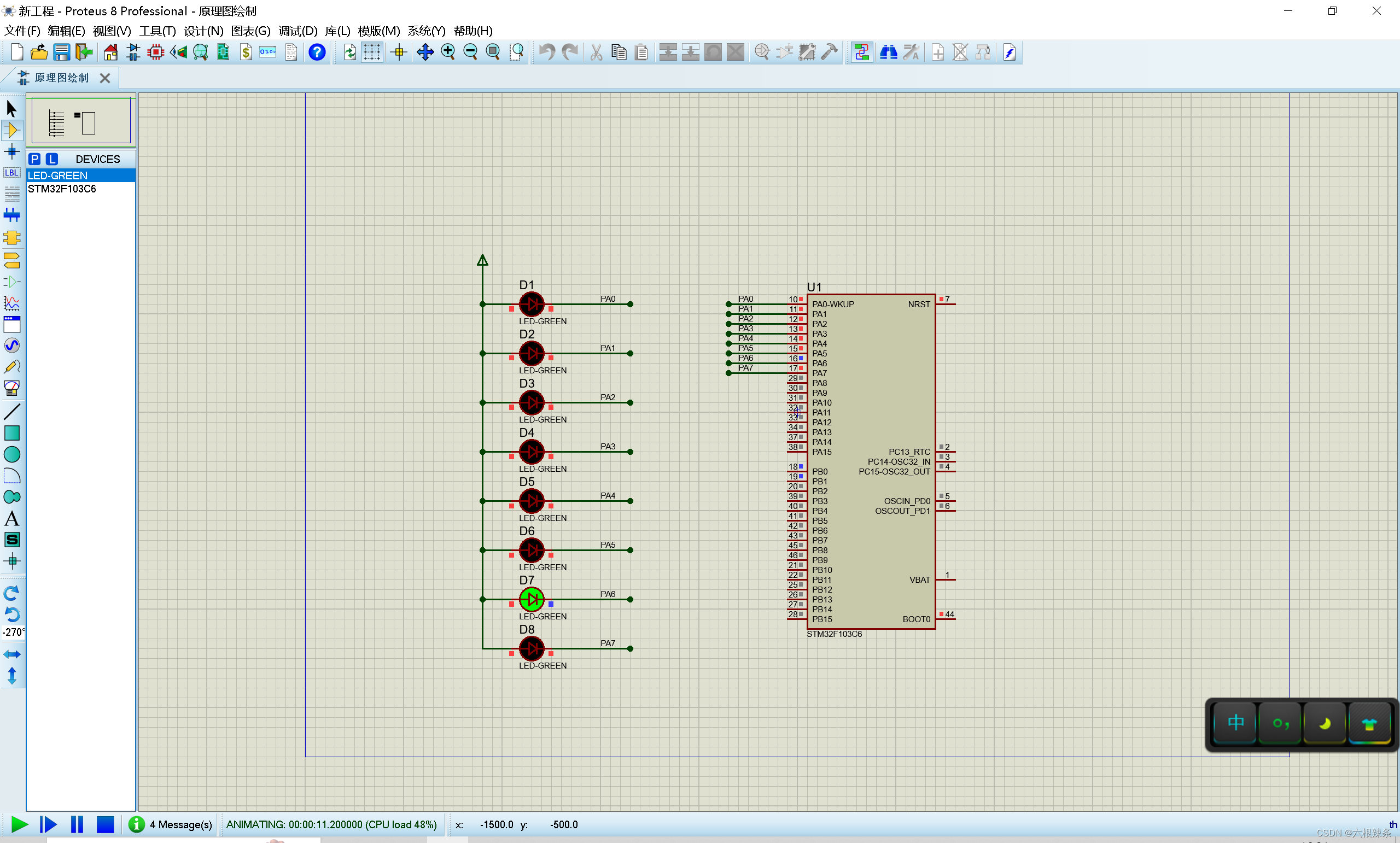Select the terminals mode tool
The height and width of the screenshot is (843, 1400).
[x=12, y=261]
